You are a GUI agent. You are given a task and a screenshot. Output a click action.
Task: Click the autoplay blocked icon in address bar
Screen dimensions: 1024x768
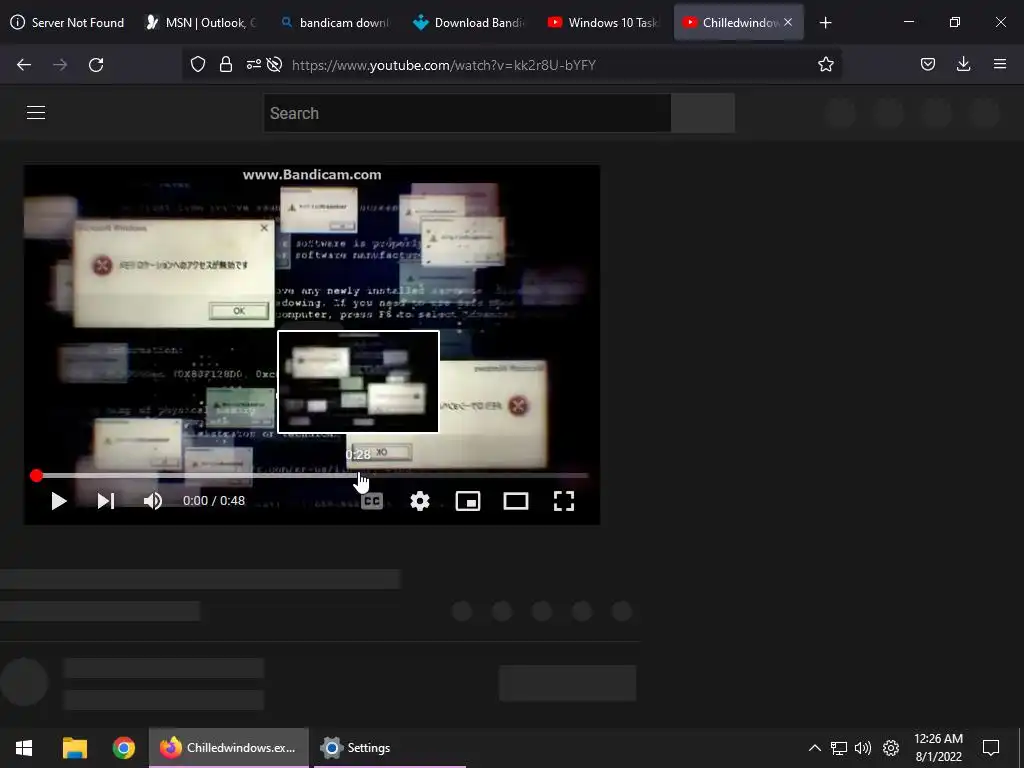coord(275,64)
